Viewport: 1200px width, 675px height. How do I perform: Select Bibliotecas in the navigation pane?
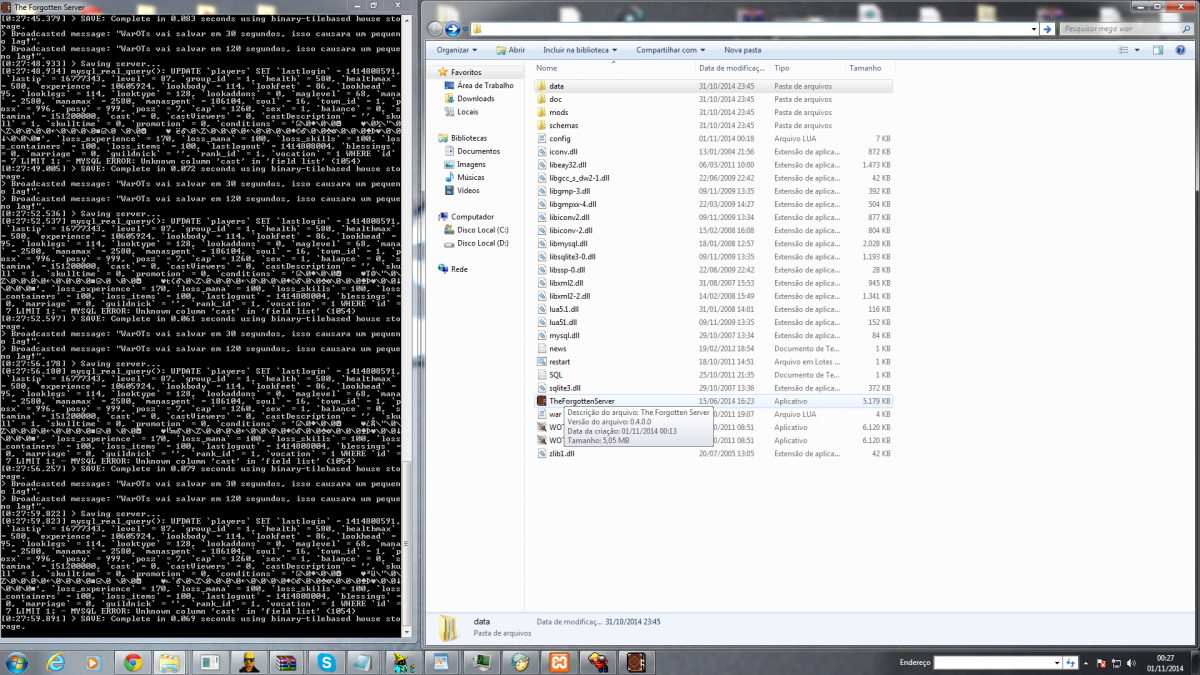coord(468,138)
